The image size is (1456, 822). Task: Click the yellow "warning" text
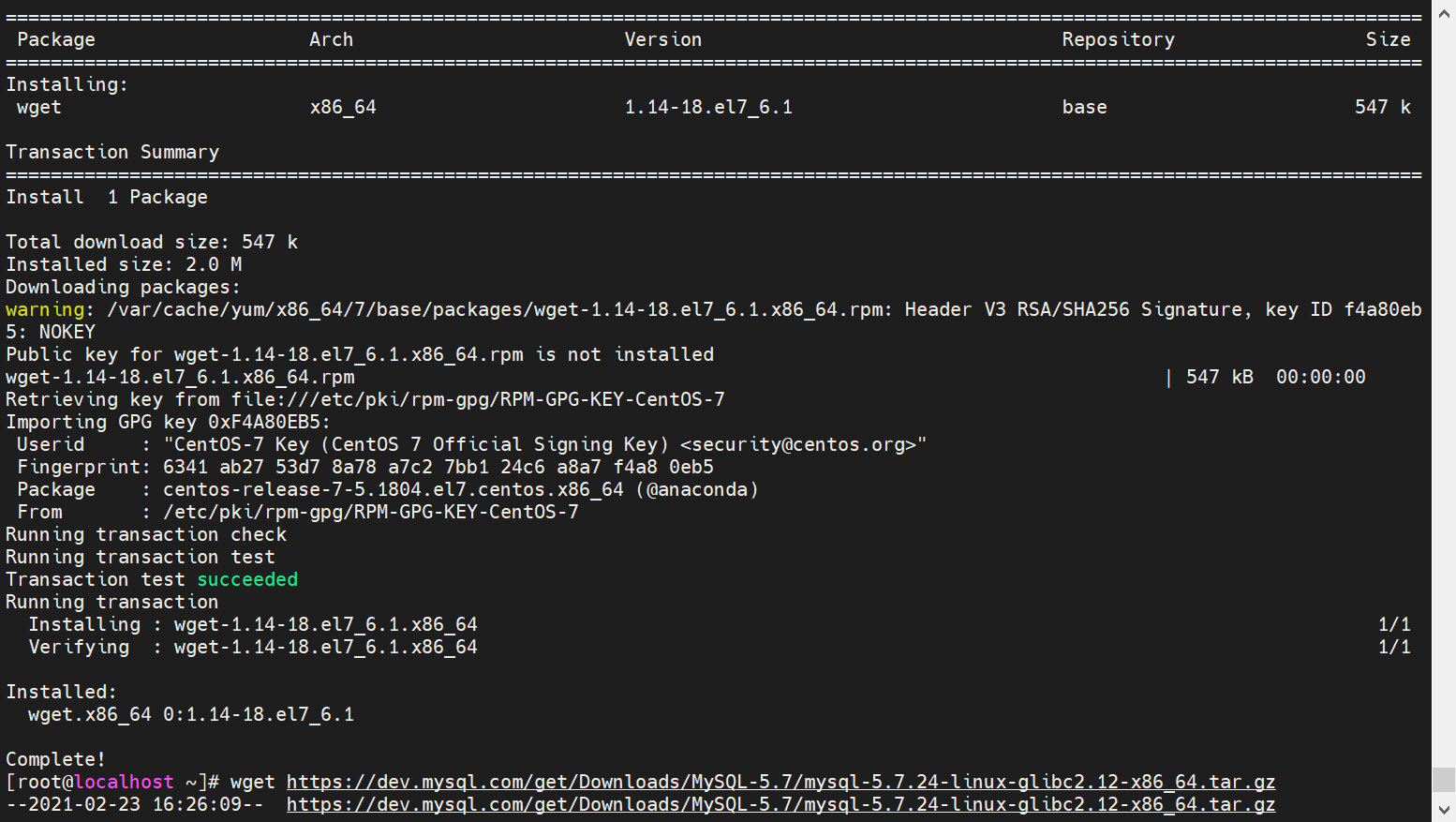pyautogui.click(x=44, y=309)
